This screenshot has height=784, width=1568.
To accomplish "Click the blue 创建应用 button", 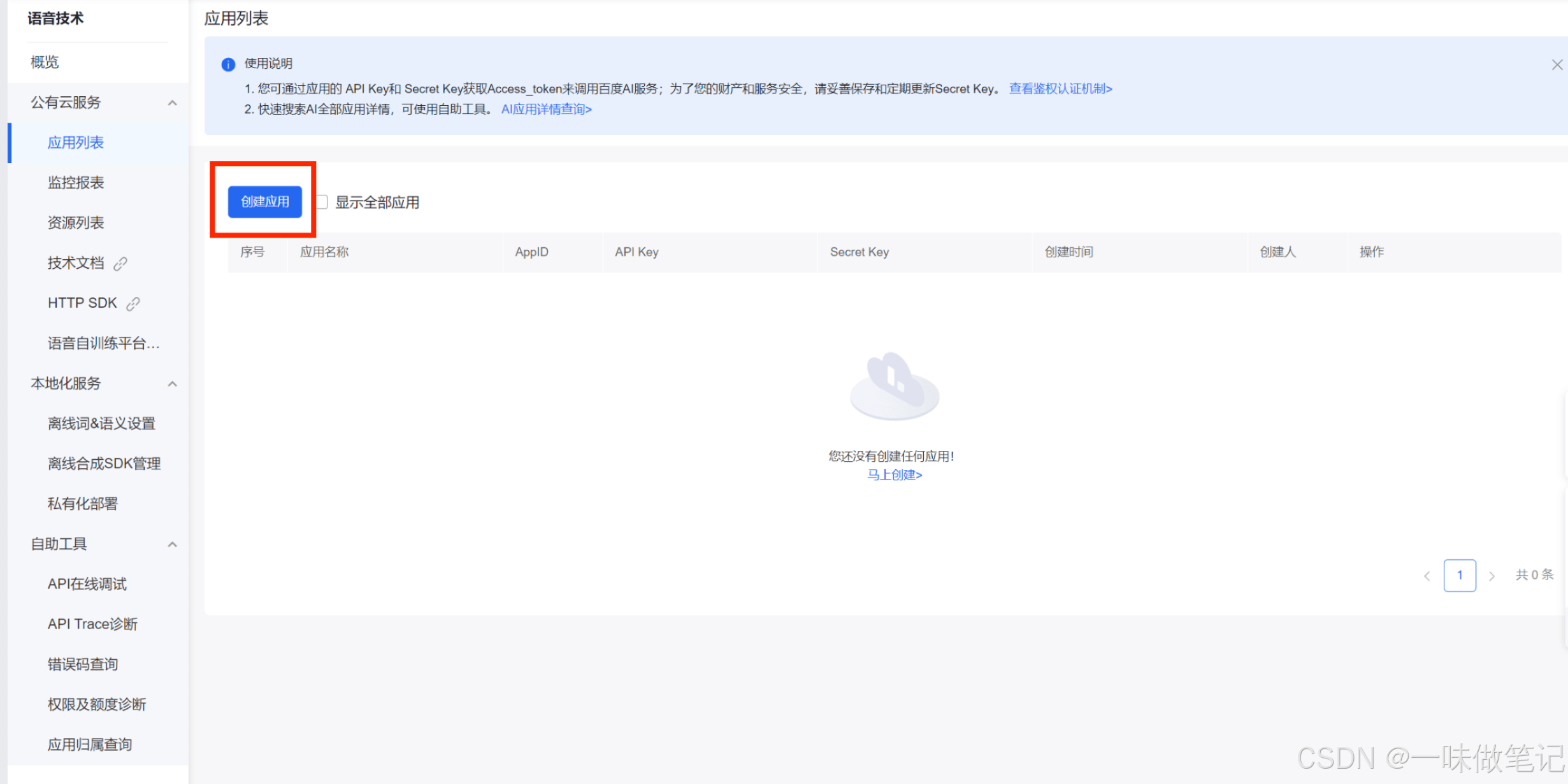I will pyautogui.click(x=265, y=202).
